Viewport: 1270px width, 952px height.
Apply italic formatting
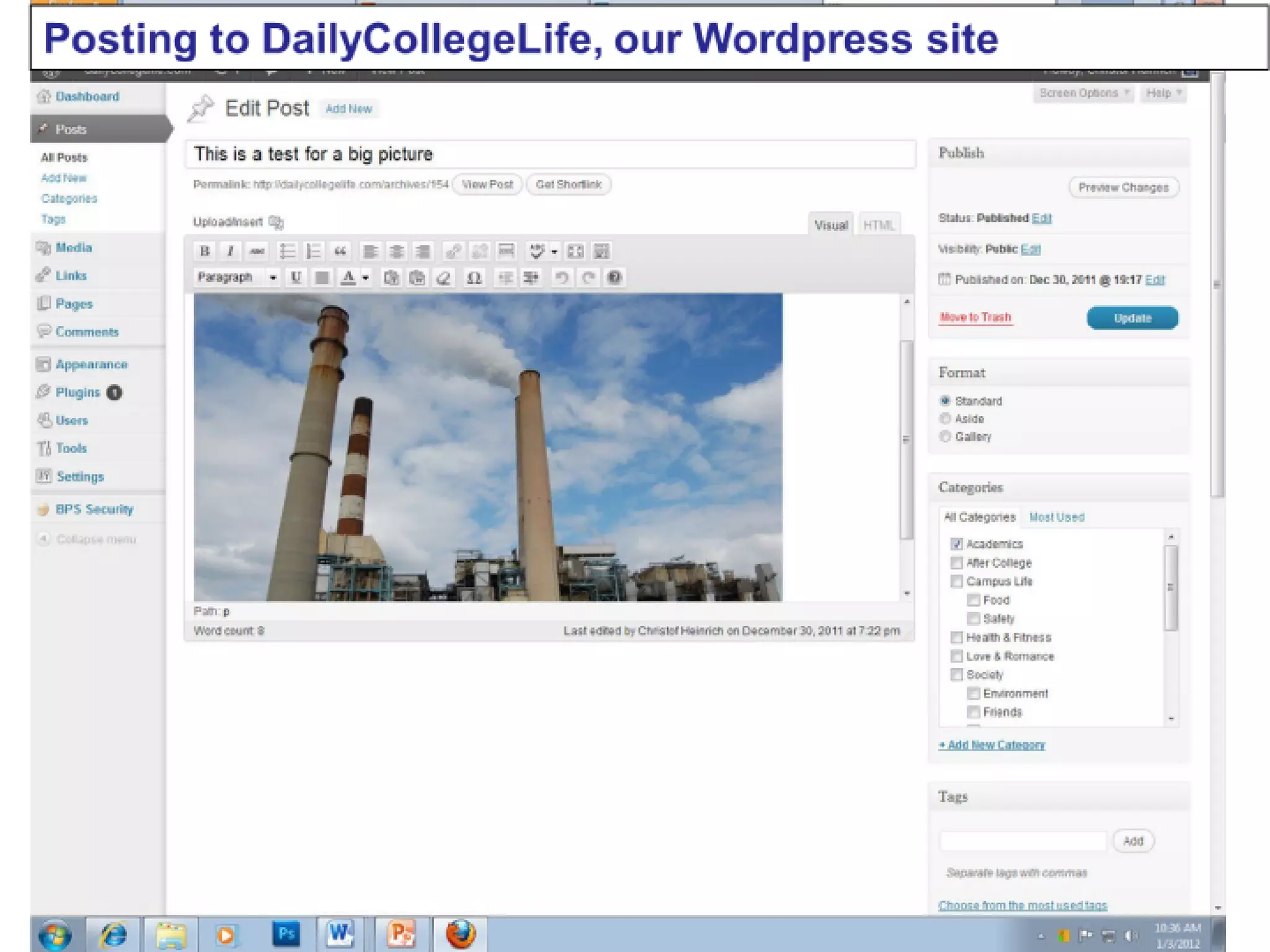pyautogui.click(x=231, y=251)
